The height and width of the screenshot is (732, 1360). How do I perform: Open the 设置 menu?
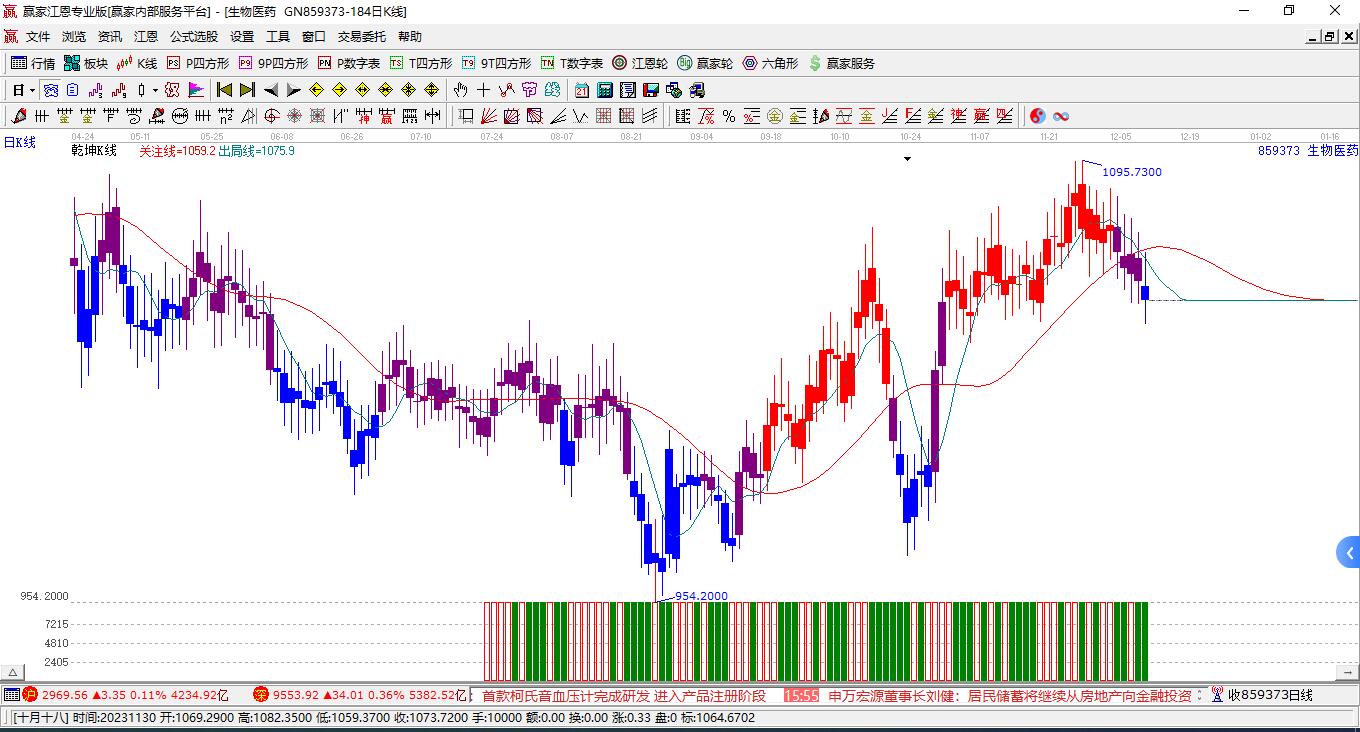click(x=242, y=37)
